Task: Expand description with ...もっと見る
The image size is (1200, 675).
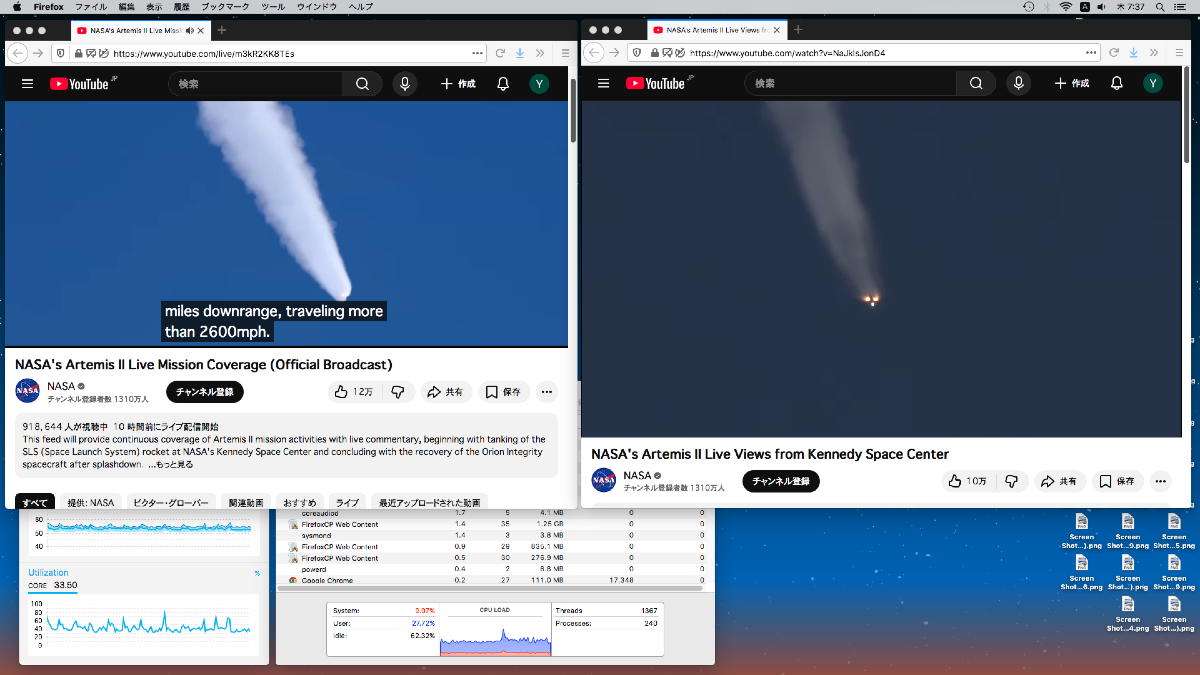Action: [171, 465]
